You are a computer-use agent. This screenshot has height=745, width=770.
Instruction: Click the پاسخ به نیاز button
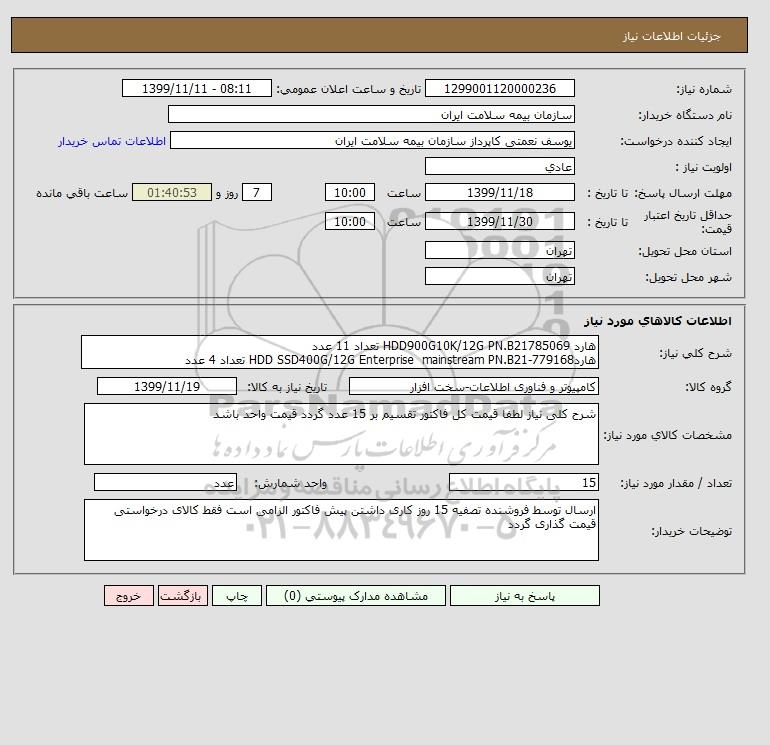(x=524, y=596)
